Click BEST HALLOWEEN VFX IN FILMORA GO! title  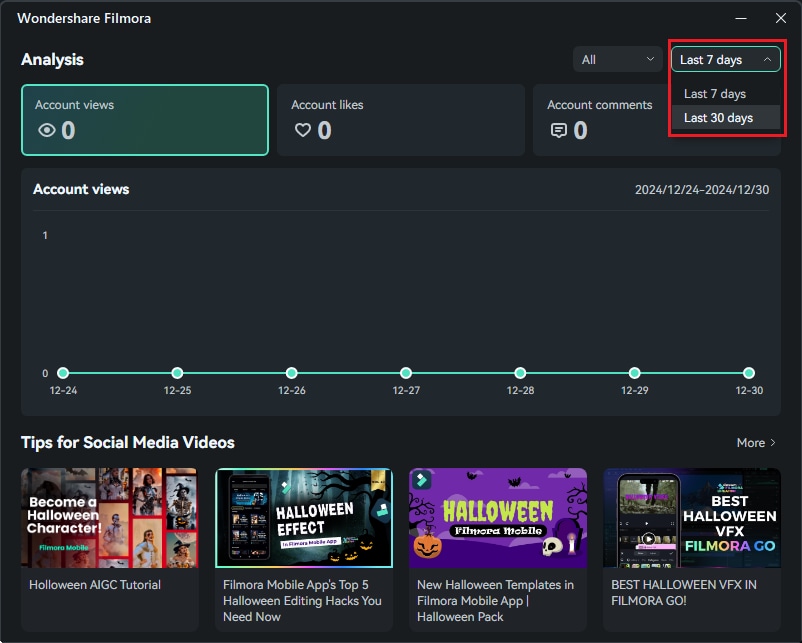(684, 592)
